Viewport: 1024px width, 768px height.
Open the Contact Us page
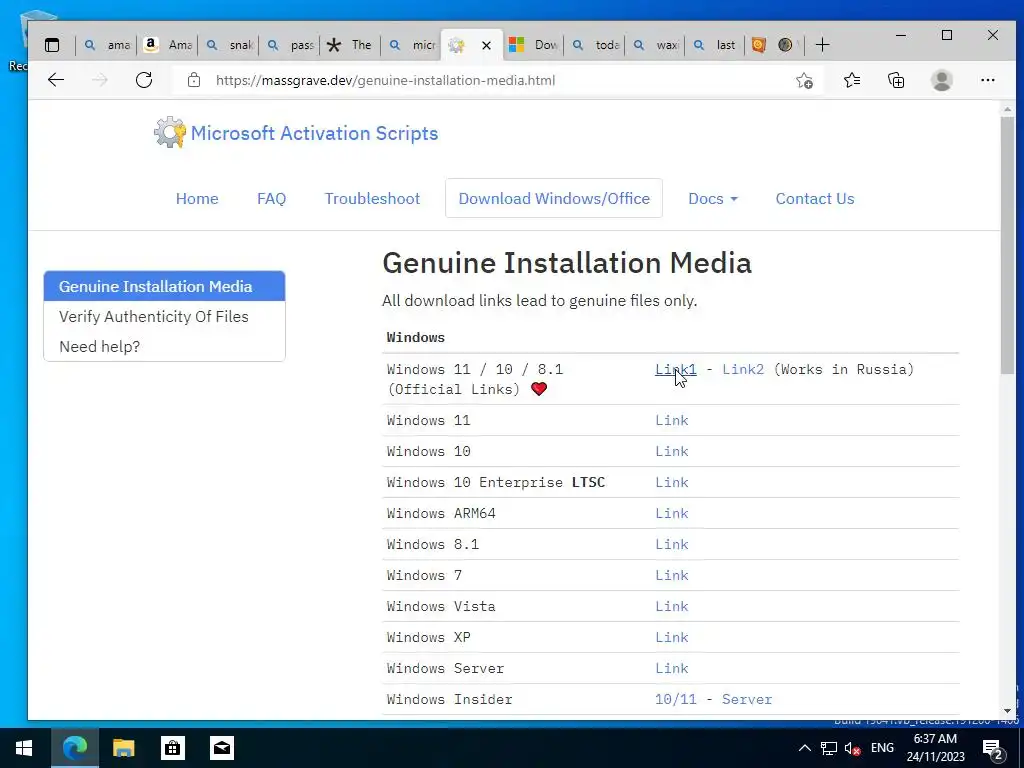pyautogui.click(x=814, y=199)
